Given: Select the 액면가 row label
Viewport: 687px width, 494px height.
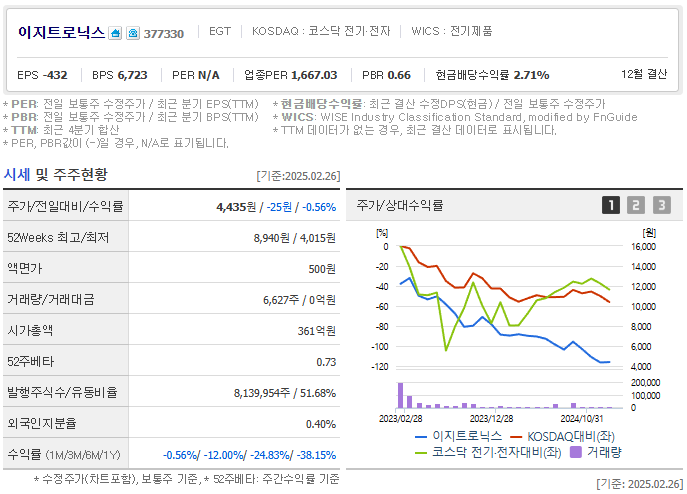Looking at the screenshot, I should (x=25, y=268).
